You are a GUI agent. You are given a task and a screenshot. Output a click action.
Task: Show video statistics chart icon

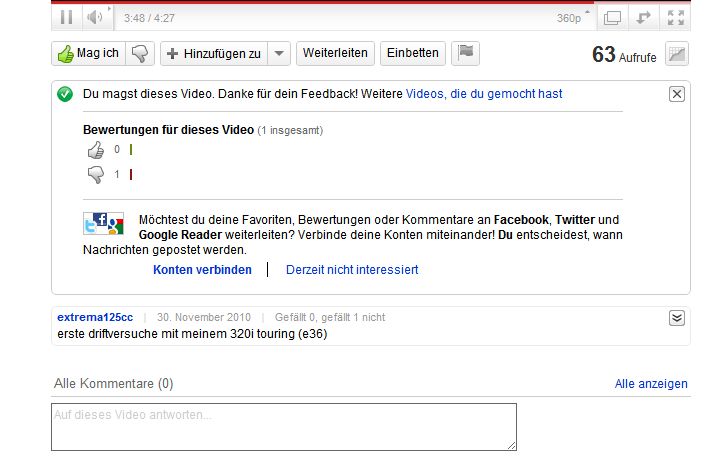point(677,54)
